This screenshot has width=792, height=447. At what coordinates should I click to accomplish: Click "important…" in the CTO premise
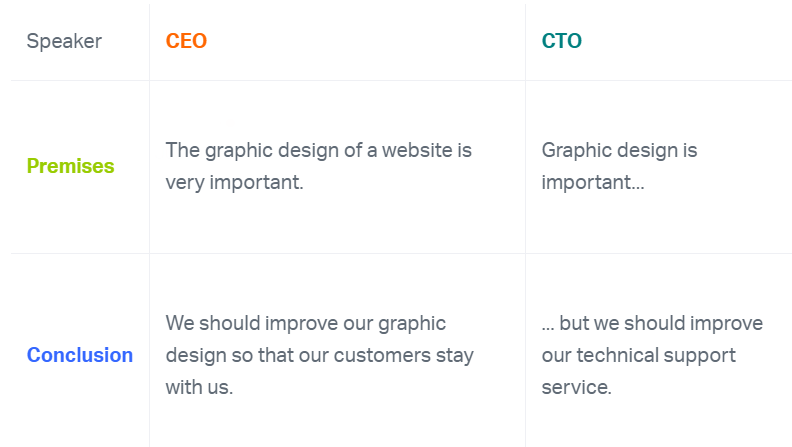tap(593, 183)
